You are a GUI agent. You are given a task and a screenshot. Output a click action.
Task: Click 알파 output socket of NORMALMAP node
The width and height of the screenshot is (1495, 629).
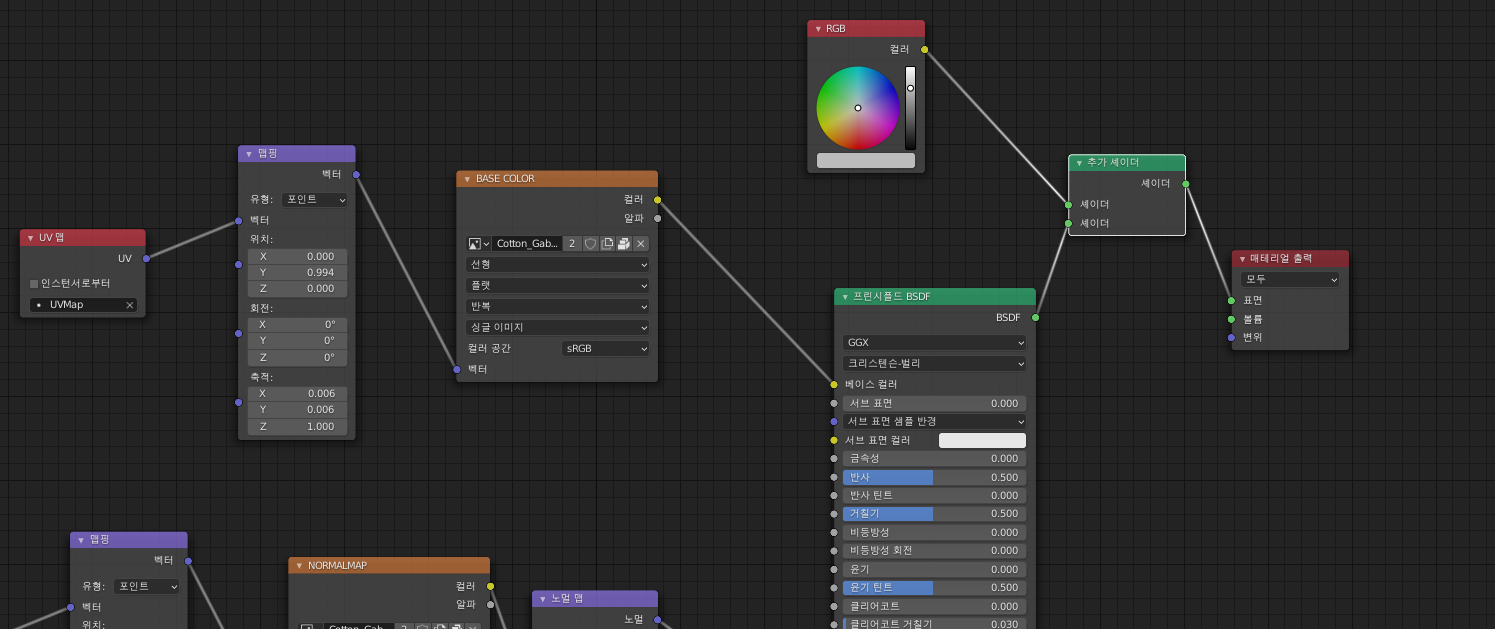(490, 604)
